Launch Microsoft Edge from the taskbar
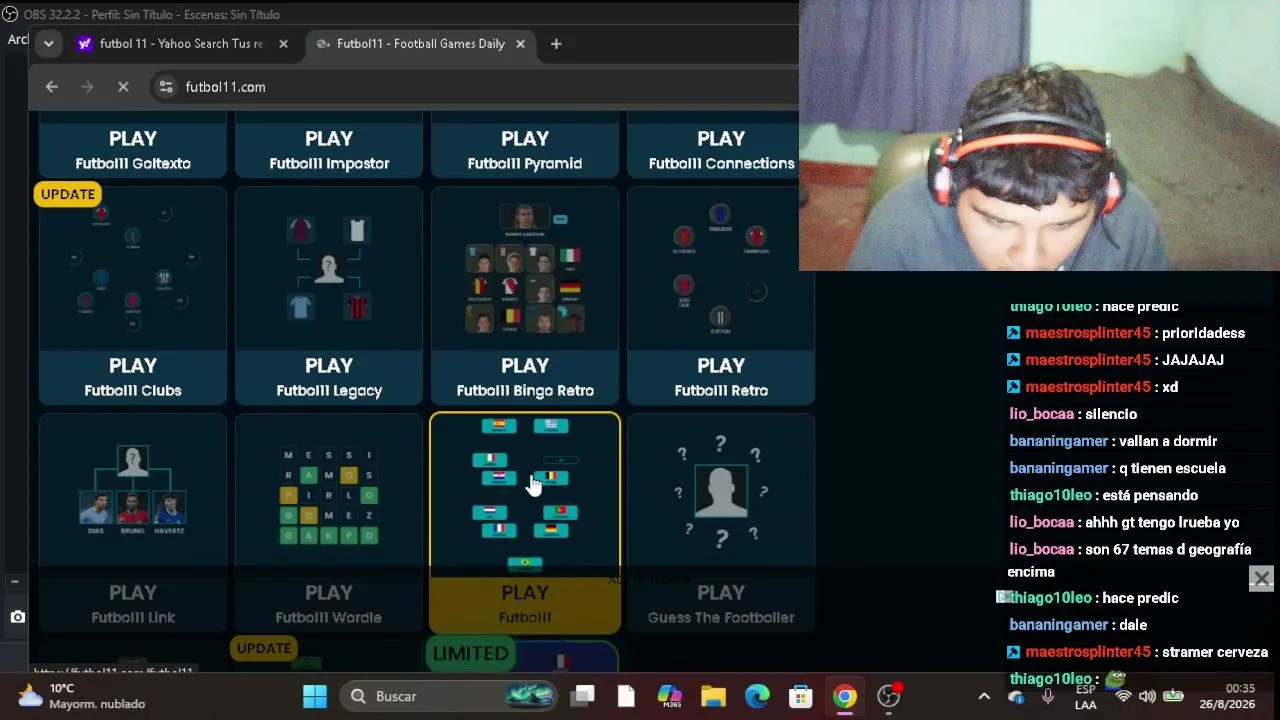1280x720 pixels. tap(757, 696)
